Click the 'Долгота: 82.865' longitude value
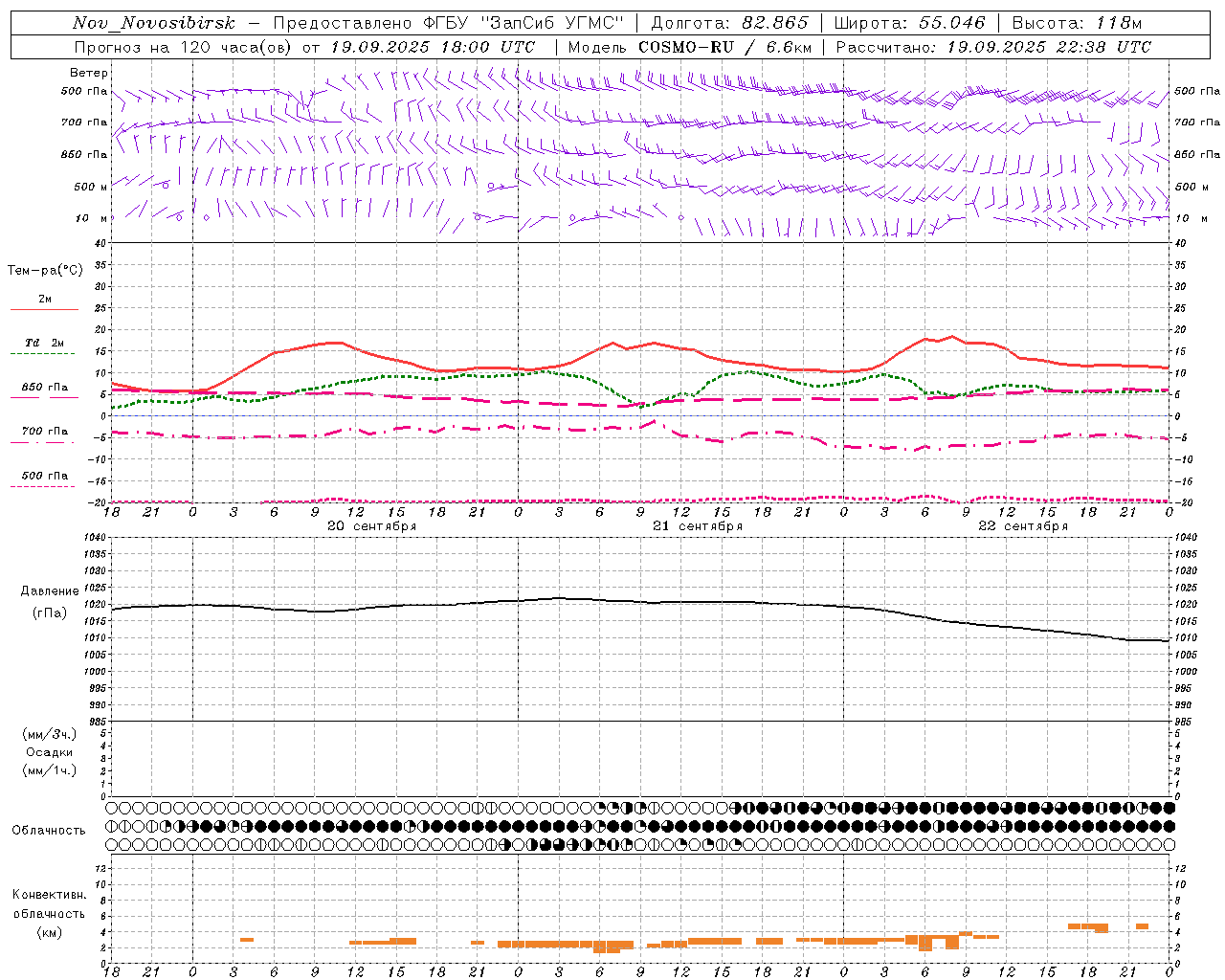This screenshot has width=1225, height=980. pos(729,23)
